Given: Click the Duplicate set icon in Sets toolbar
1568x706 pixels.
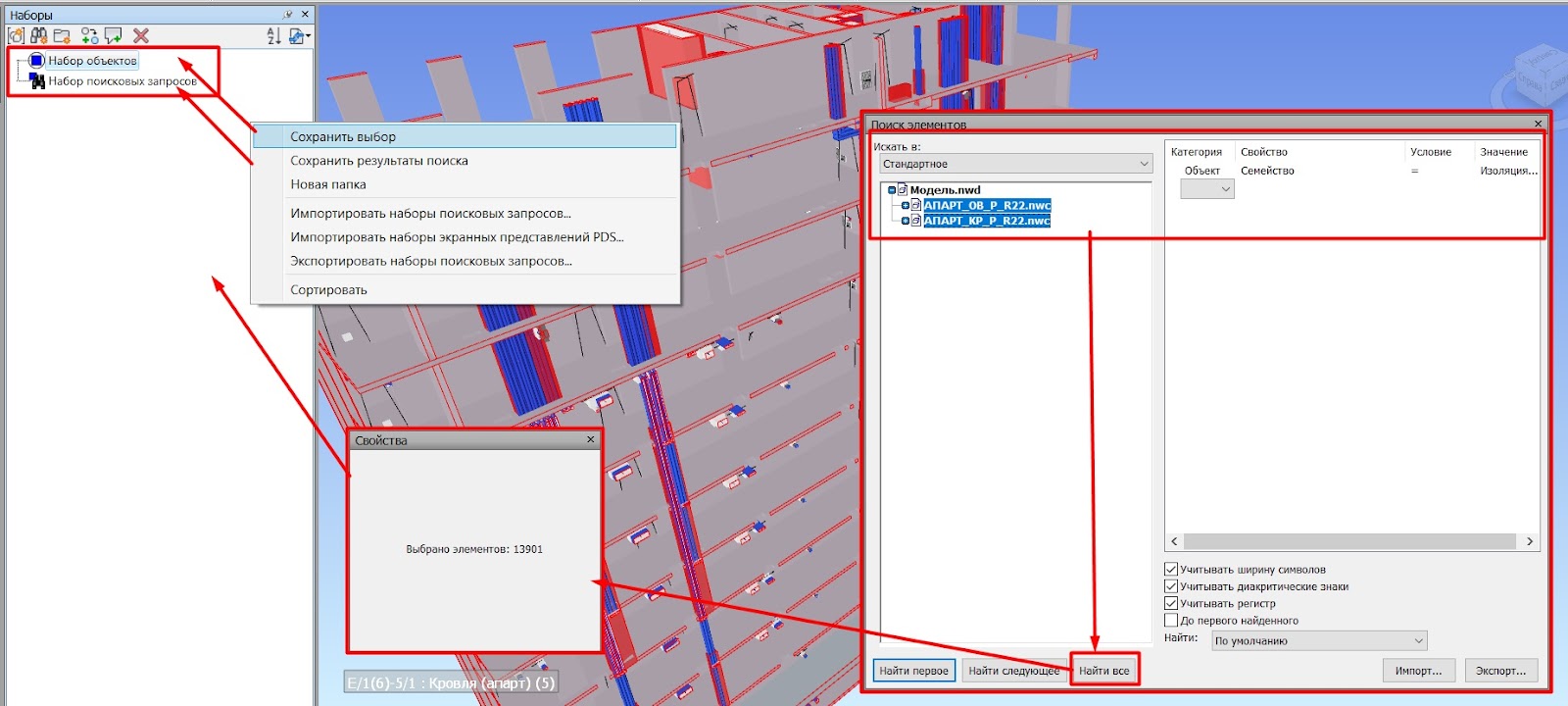Looking at the screenshot, I should (x=90, y=36).
